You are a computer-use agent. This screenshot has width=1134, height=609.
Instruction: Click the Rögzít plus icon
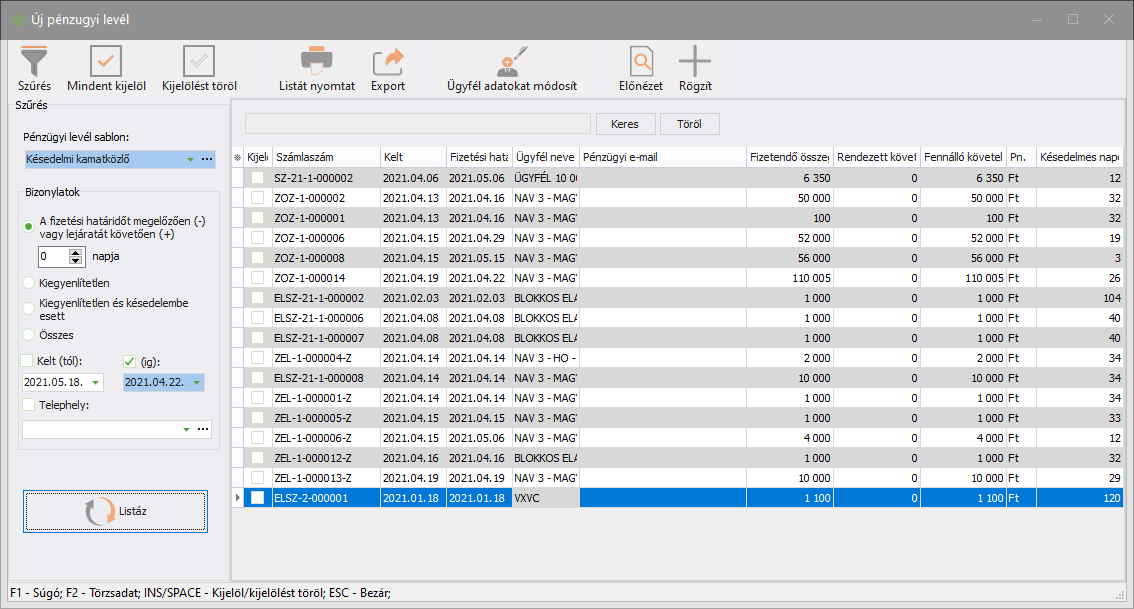click(695, 61)
